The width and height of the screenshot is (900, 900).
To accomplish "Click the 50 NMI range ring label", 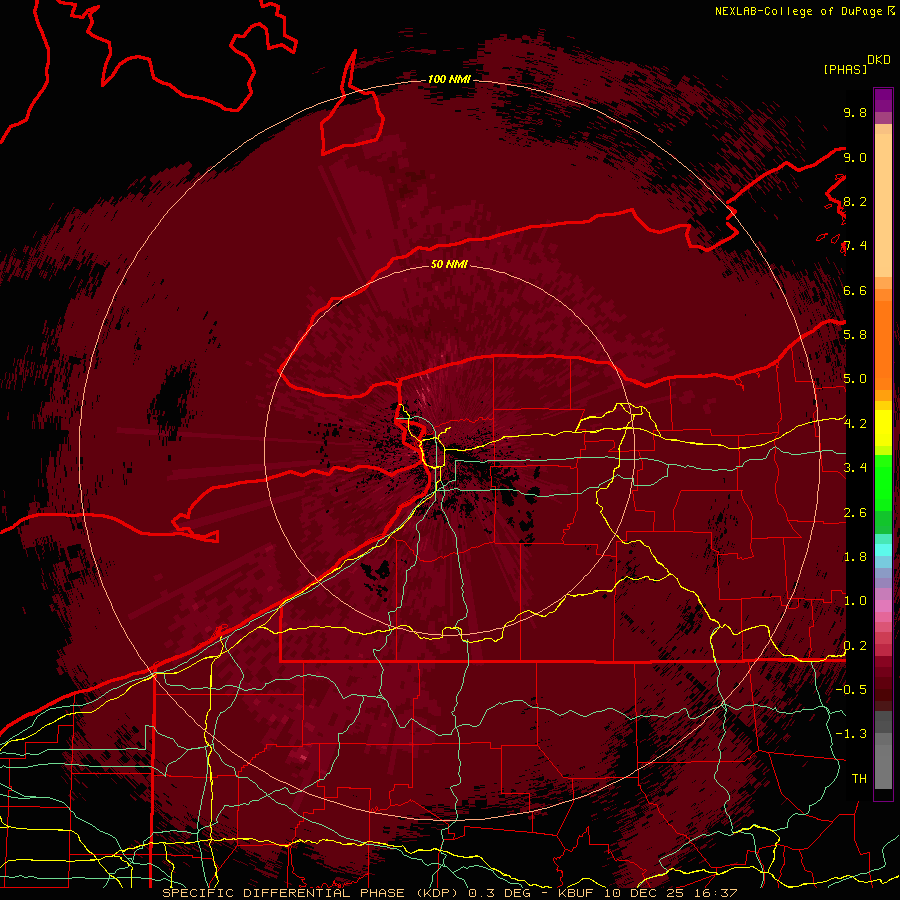I will (449, 264).
